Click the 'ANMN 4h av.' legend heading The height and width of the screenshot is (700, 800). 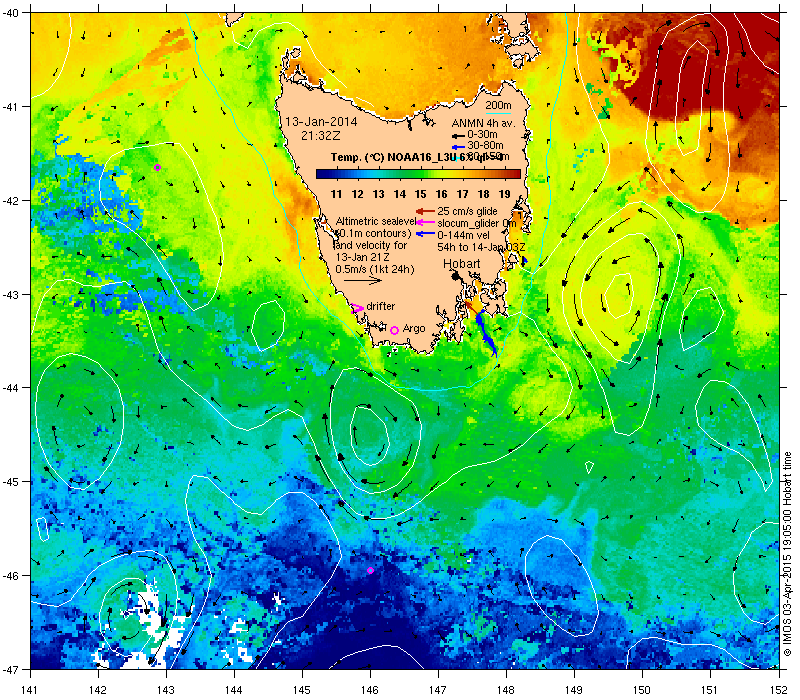click(484, 123)
